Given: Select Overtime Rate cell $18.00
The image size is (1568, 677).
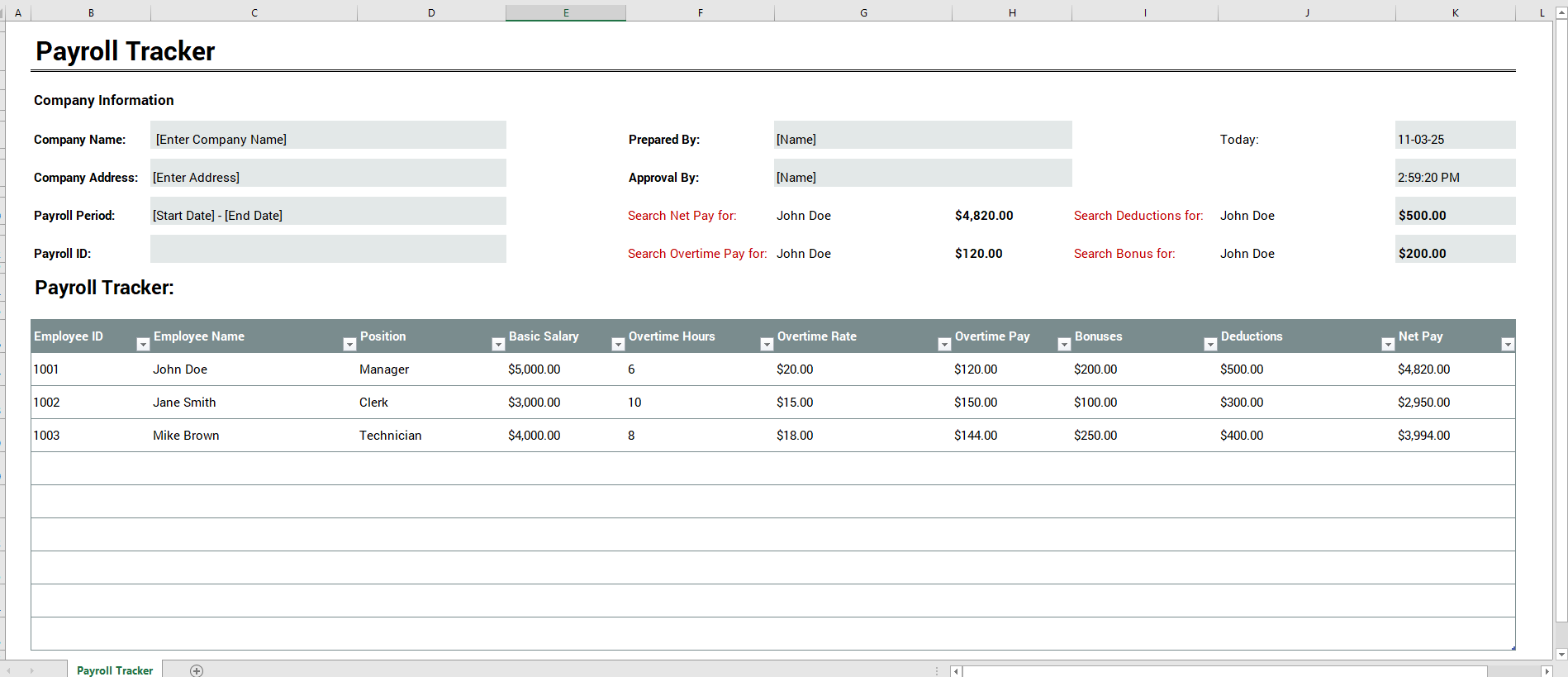Looking at the screenshot, I should point(863,436).
